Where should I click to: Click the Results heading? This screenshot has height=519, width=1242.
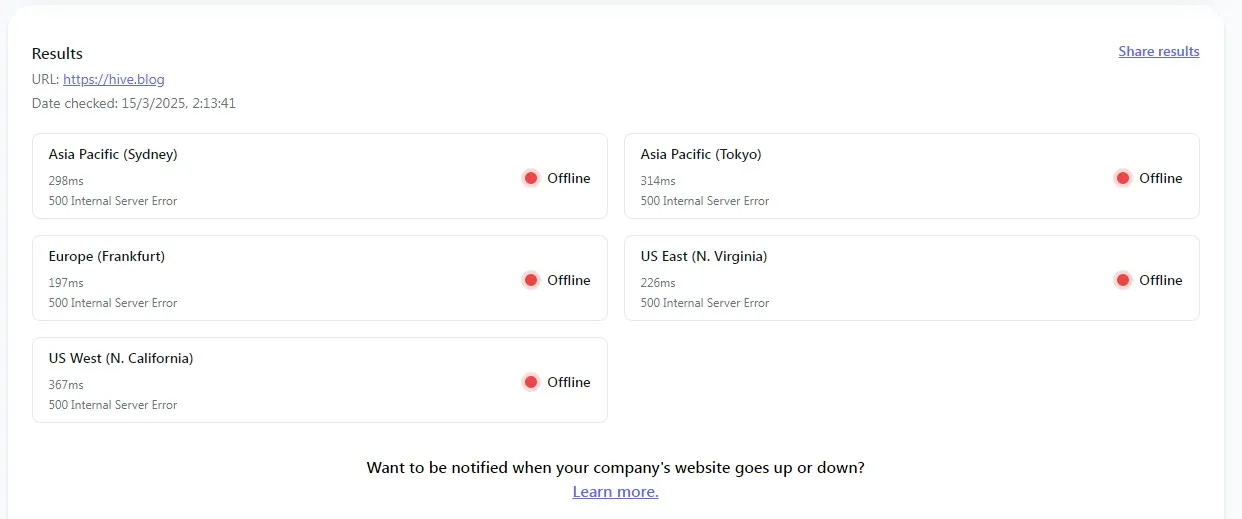[57, 54]
